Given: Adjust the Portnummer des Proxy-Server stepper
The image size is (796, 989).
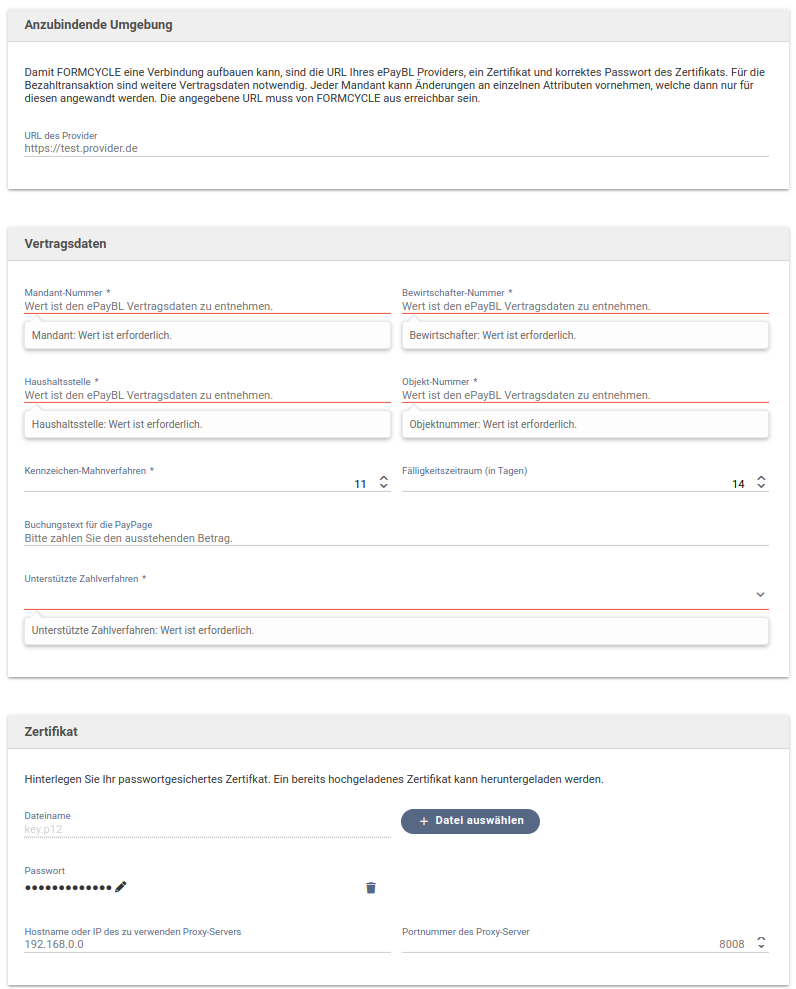Looking at the screenshot, I should point(761,943).
